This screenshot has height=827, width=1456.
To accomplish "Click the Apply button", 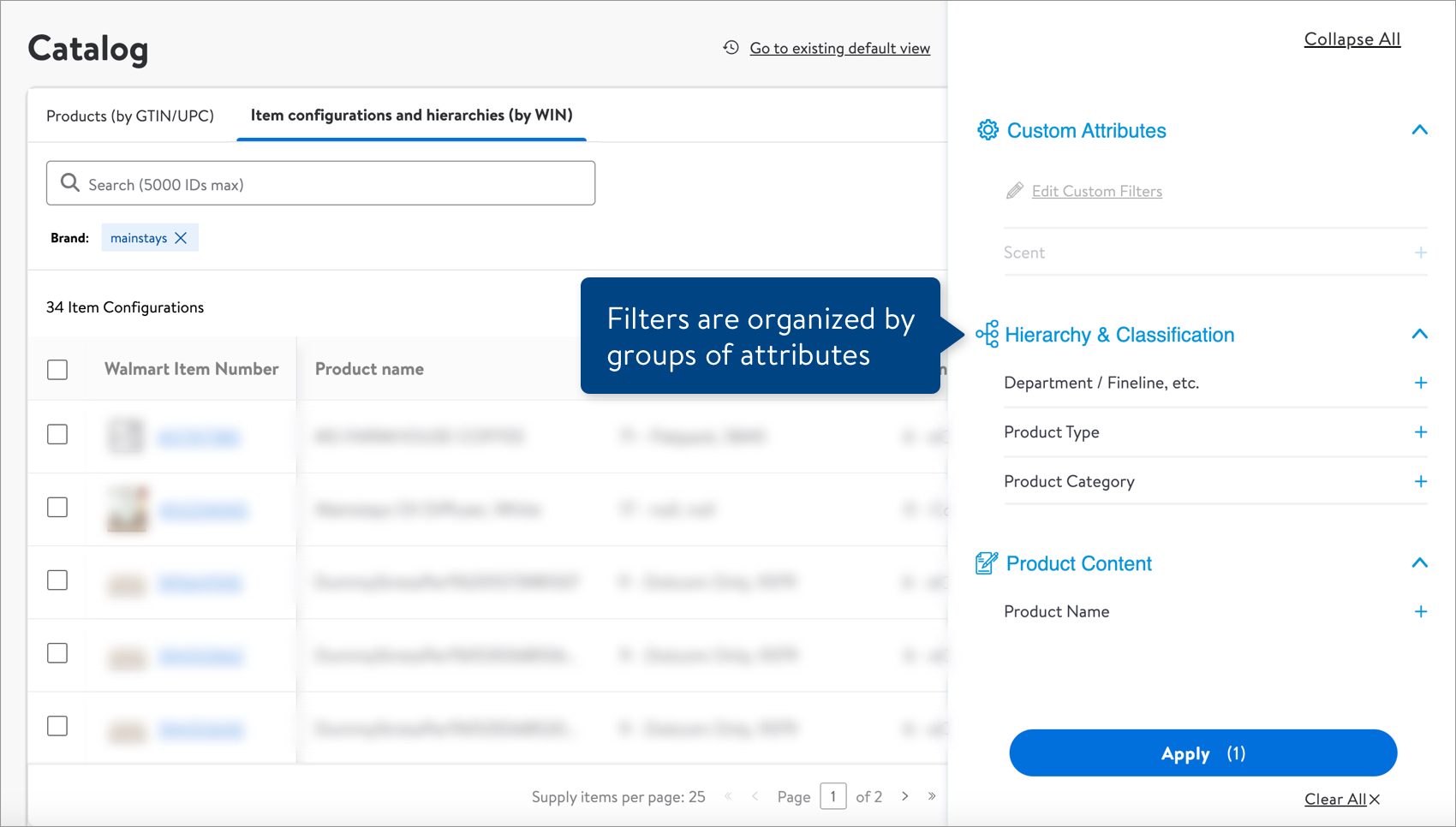I will [1202, 753].
